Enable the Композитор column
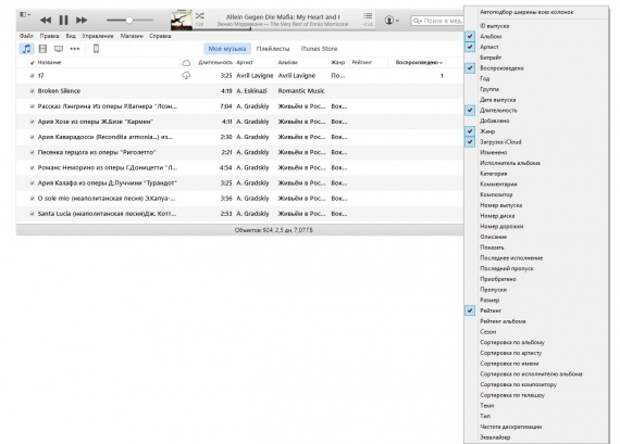The image size is (620, 444). [496, 195]
